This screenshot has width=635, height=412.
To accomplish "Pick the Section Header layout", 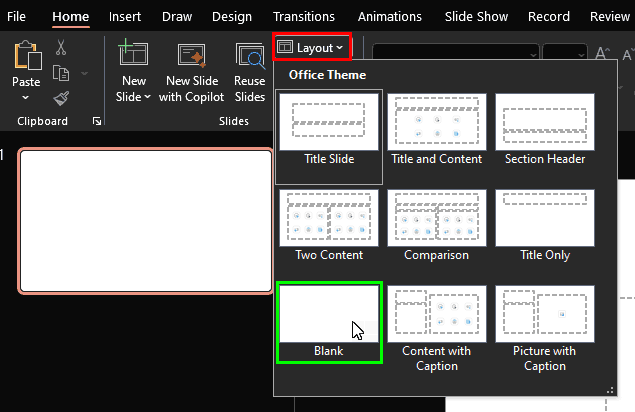I will (x=545, y=130).
